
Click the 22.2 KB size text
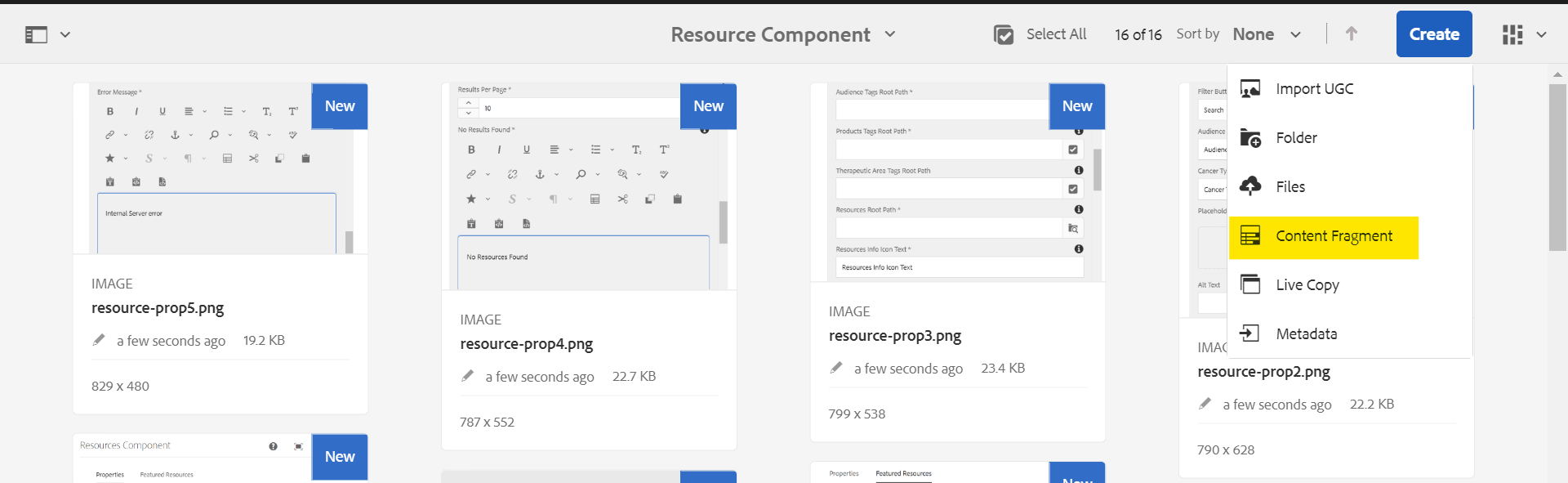click(1372, 404)
